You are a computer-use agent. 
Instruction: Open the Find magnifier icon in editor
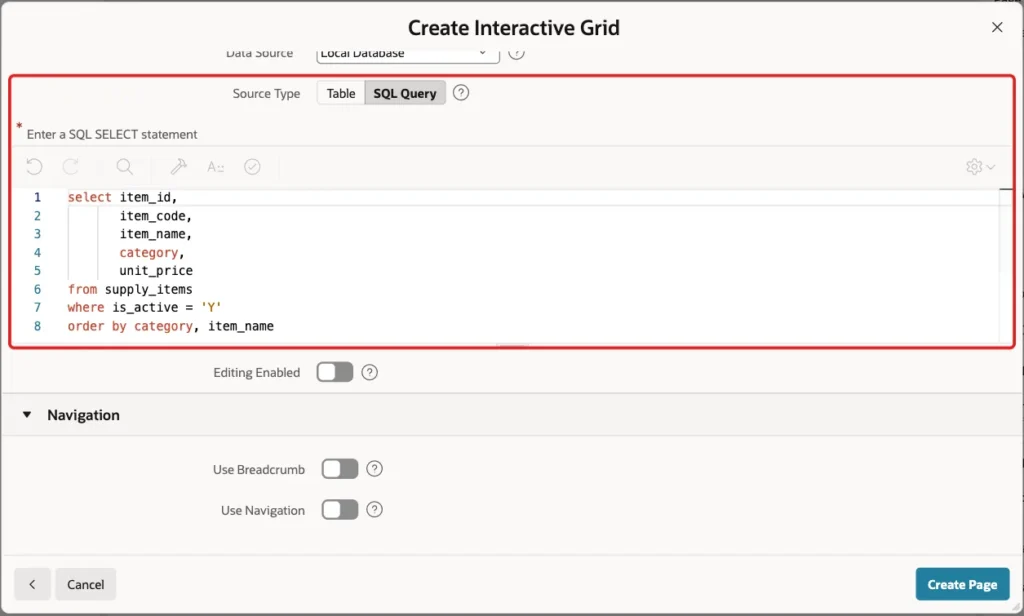124,167
